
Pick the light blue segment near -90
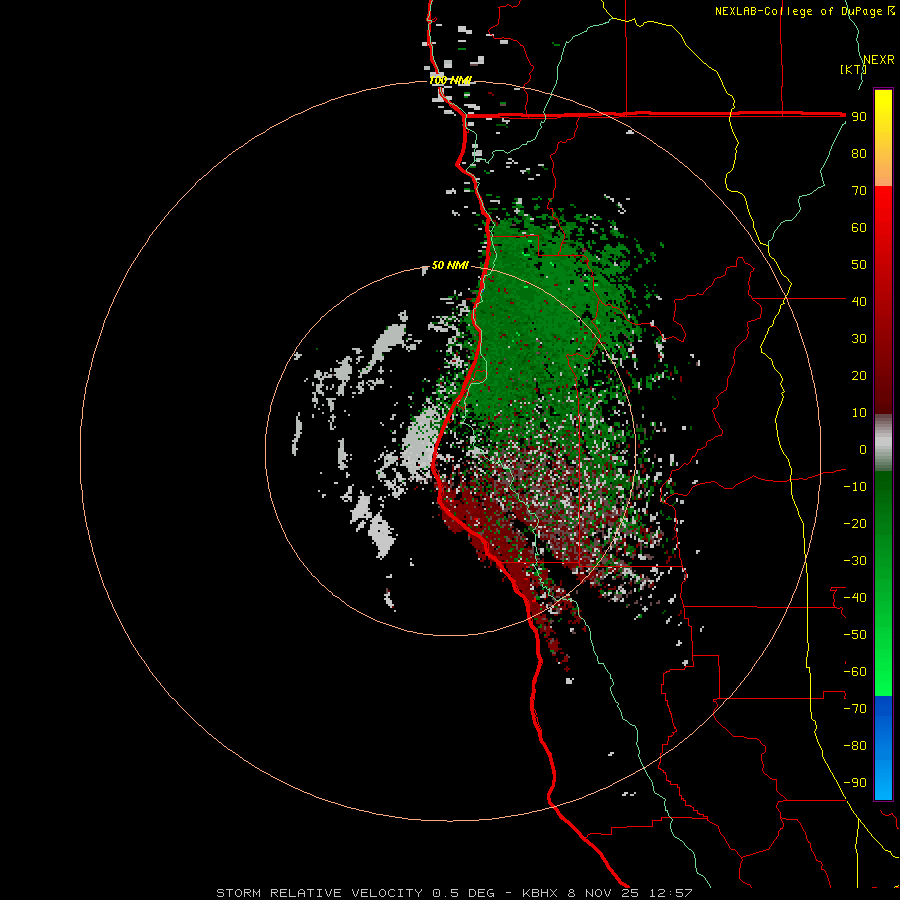883,781
